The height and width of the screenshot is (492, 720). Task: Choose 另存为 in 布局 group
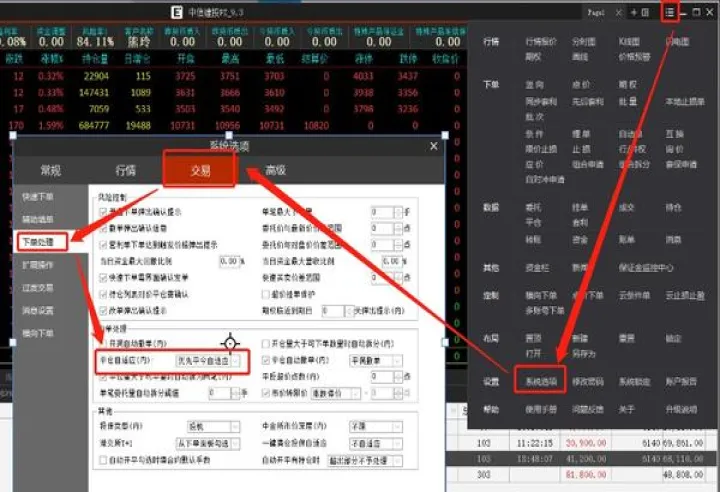coord(584,354)
